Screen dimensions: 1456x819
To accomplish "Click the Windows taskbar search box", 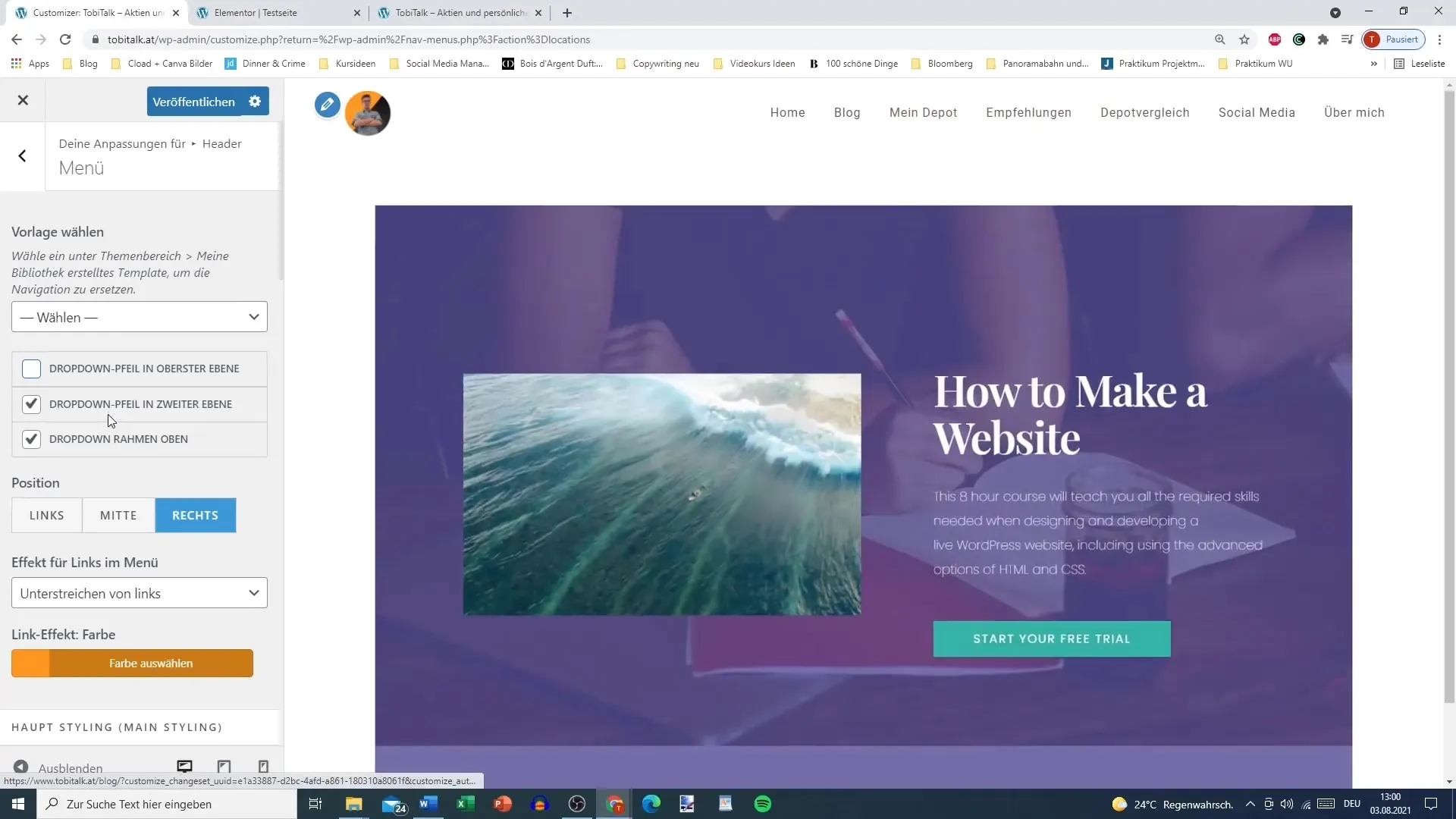I will (167, 804).
